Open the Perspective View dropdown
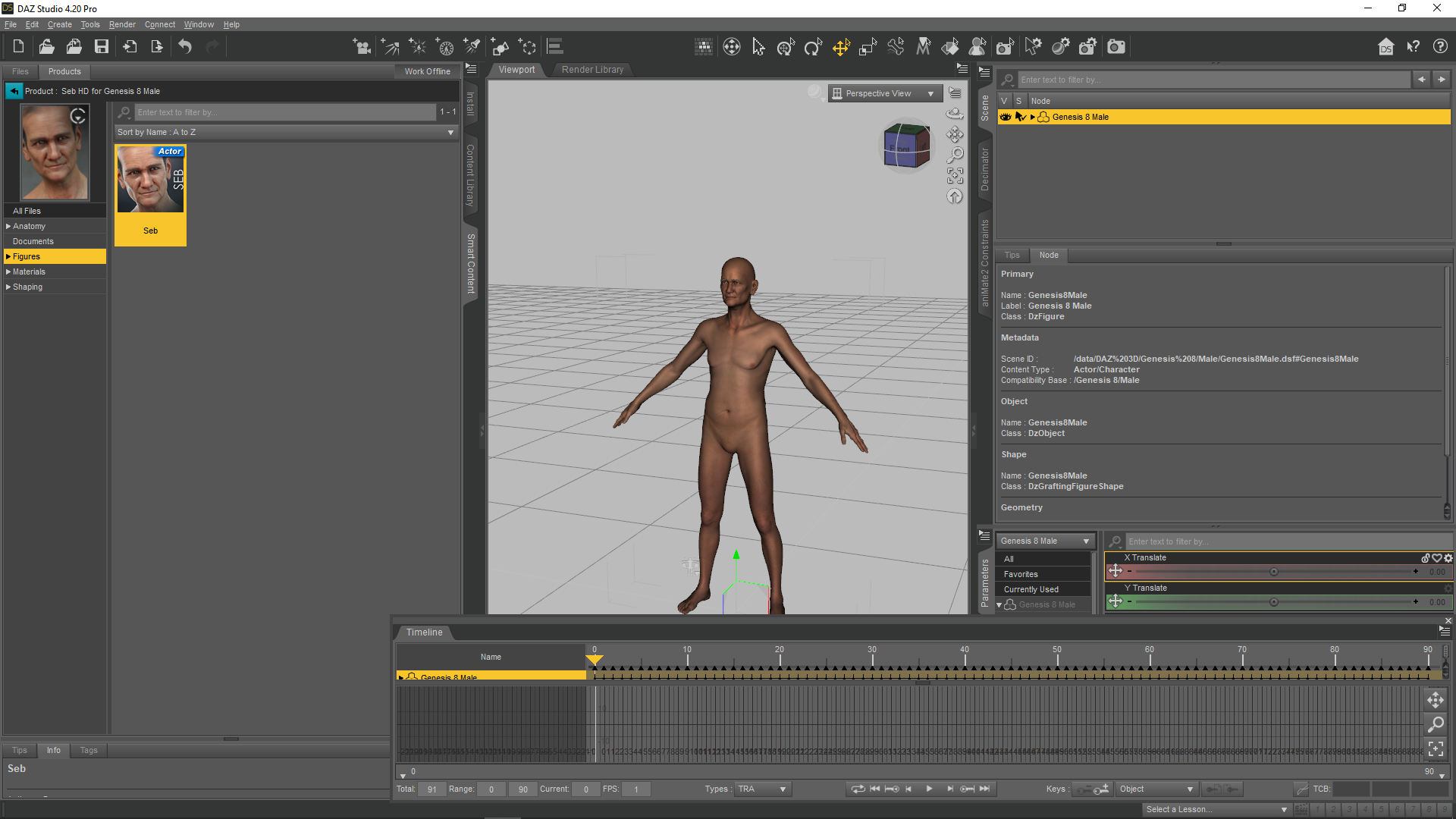The height and width of the screenshot is (819, 1456). pos(885,93)
